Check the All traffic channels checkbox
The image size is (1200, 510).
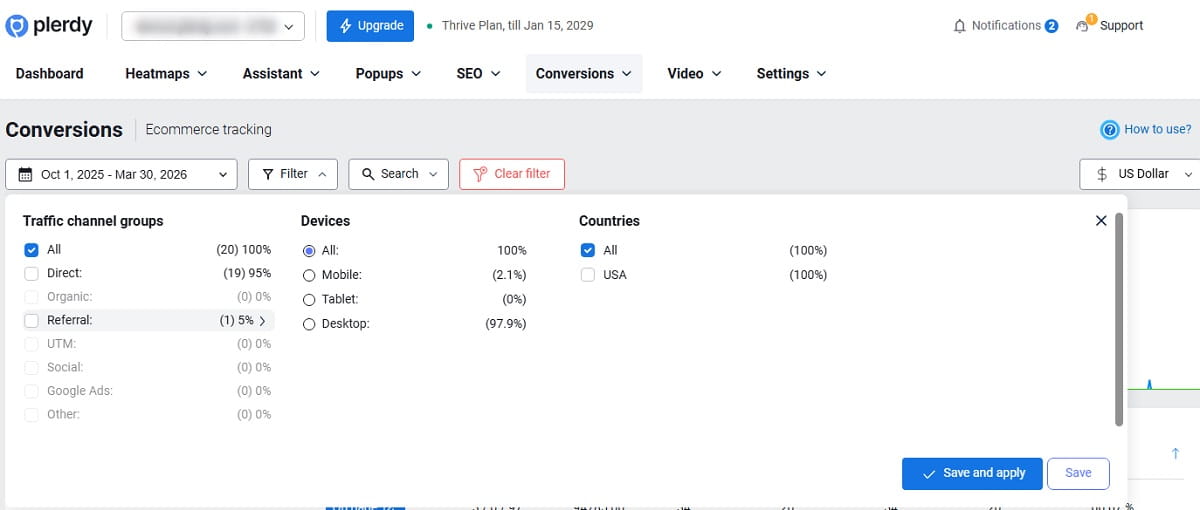pyautogui.click(x=31, y=249)
